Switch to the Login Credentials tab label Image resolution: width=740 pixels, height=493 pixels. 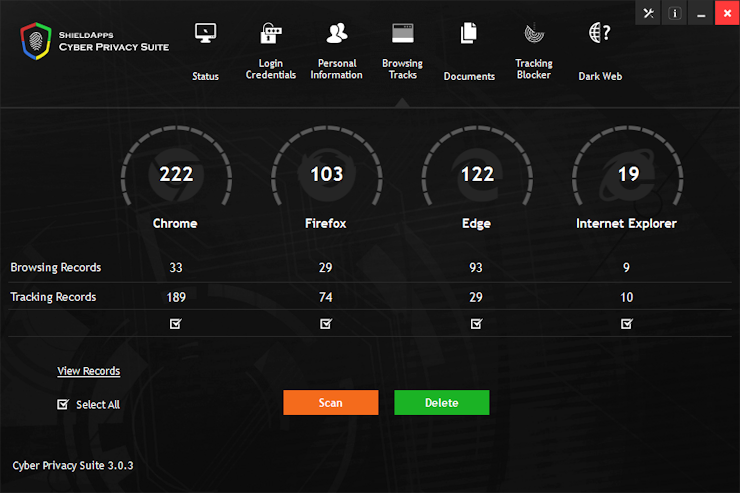271,69
